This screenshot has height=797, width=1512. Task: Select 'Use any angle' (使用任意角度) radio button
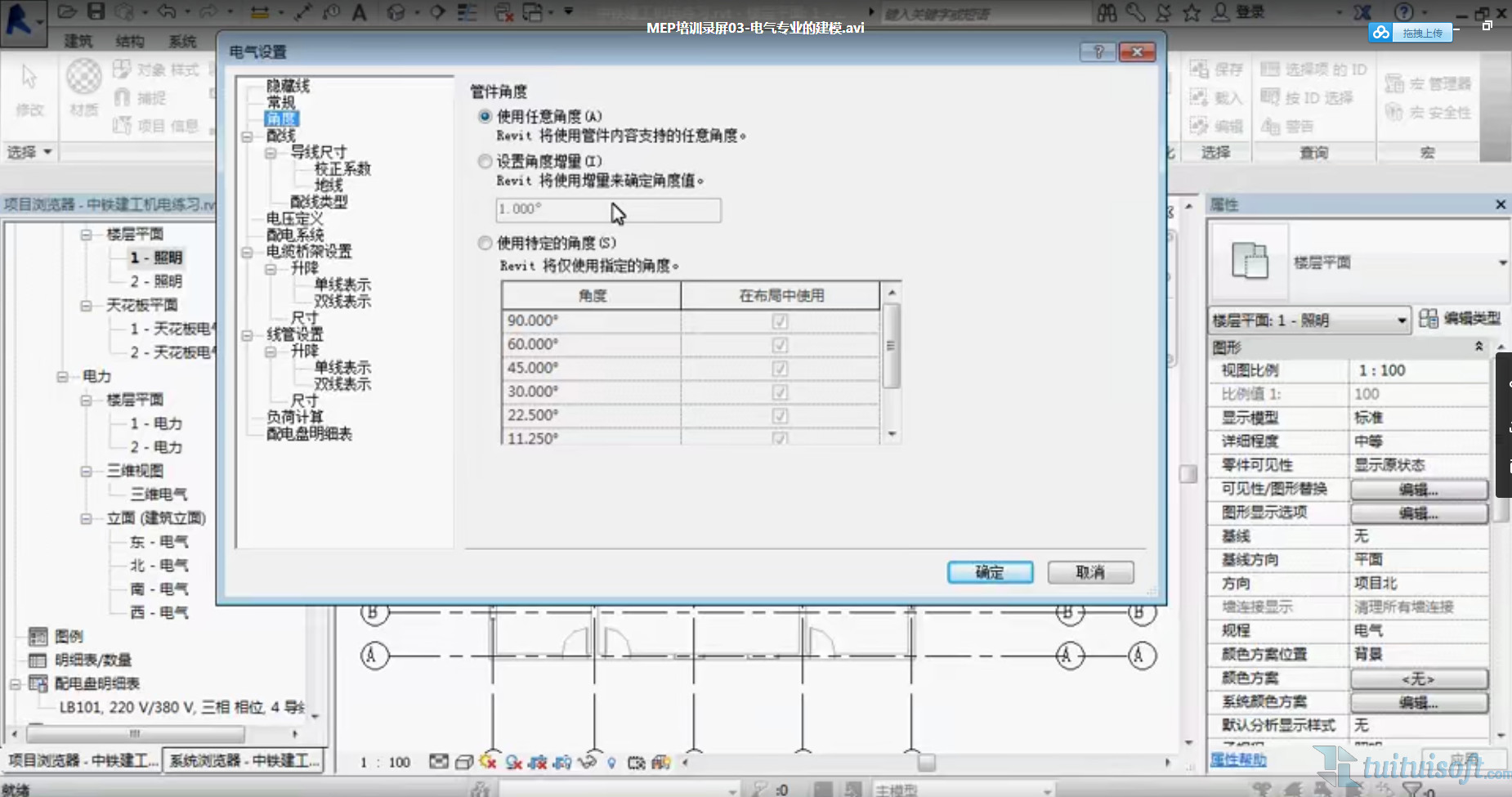[485, 116]
